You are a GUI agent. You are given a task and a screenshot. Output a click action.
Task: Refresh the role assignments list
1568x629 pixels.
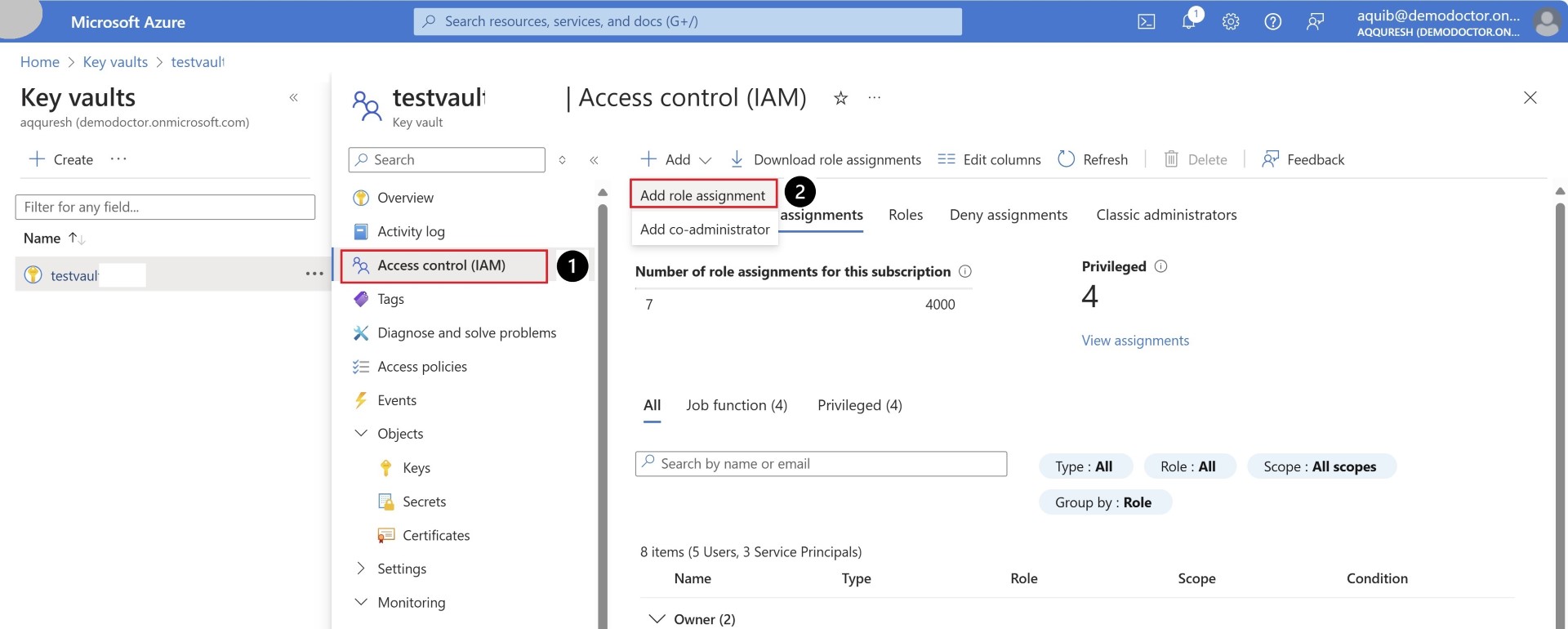pos(1093,159)
